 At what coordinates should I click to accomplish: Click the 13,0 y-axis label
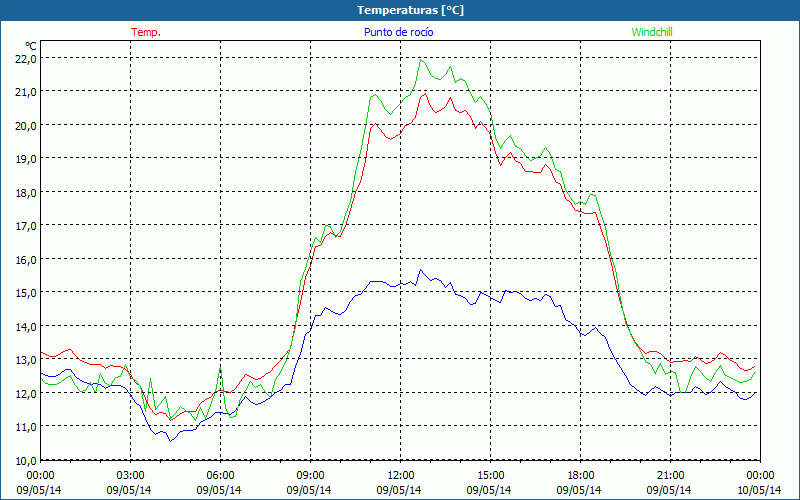[x=26, y=360]
